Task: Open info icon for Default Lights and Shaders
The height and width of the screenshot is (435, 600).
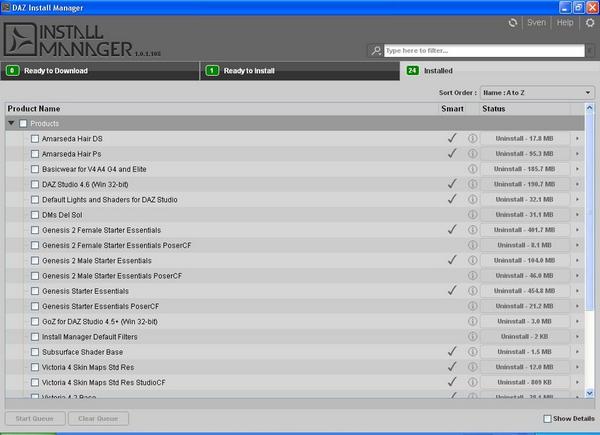Action: click(473, 199)
